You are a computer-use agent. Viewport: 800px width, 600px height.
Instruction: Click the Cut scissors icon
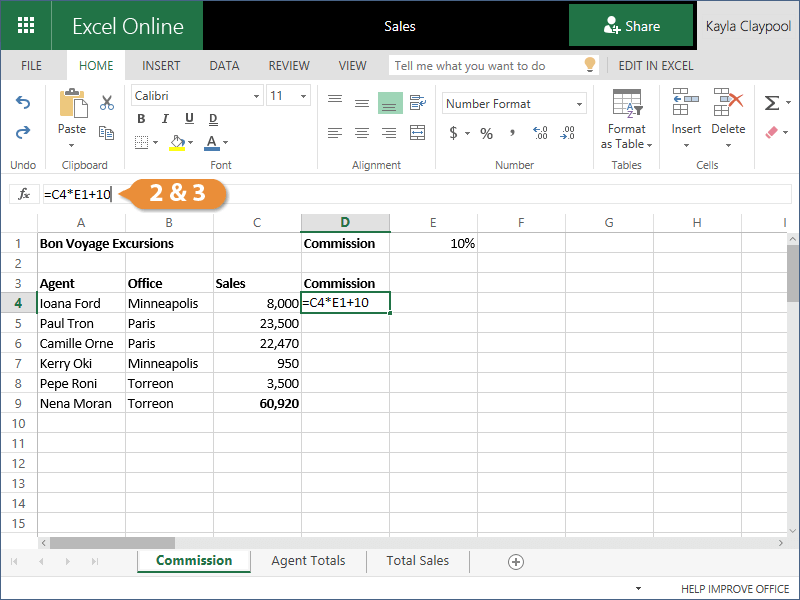coord(107,103)
